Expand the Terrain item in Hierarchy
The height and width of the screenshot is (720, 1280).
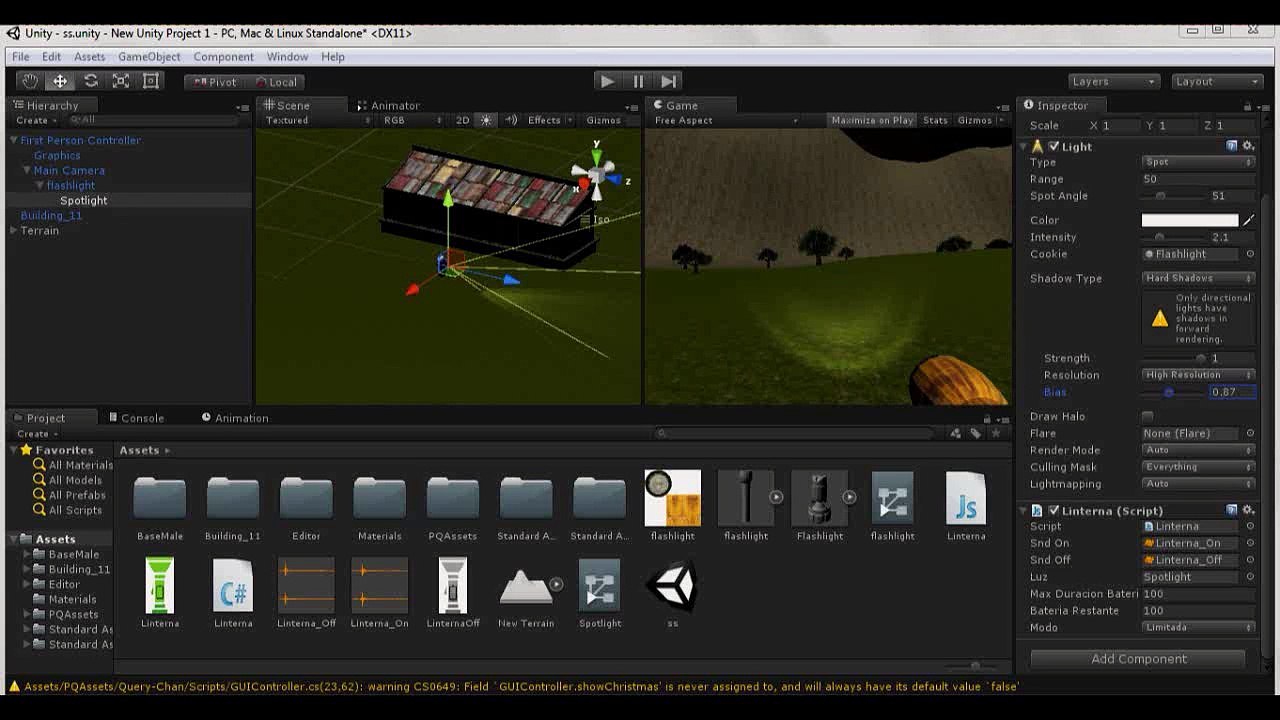tap(14, 230)
